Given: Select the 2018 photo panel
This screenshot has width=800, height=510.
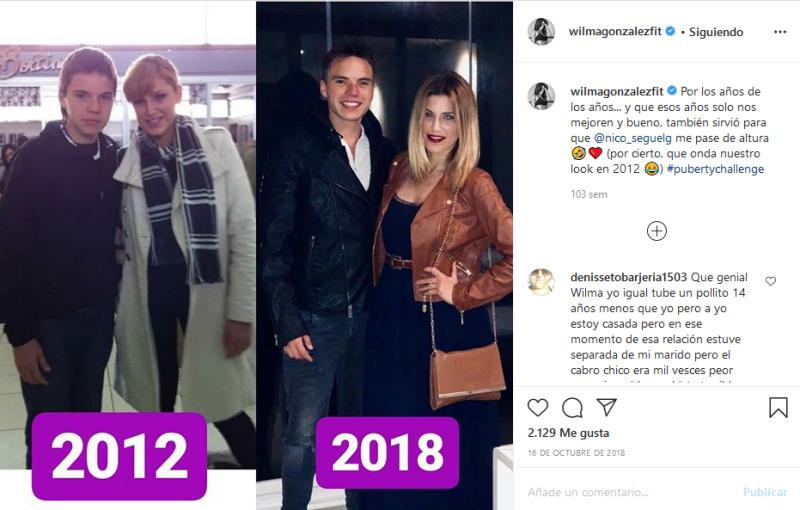Looking at the screenshot, I should pos(384,255).
